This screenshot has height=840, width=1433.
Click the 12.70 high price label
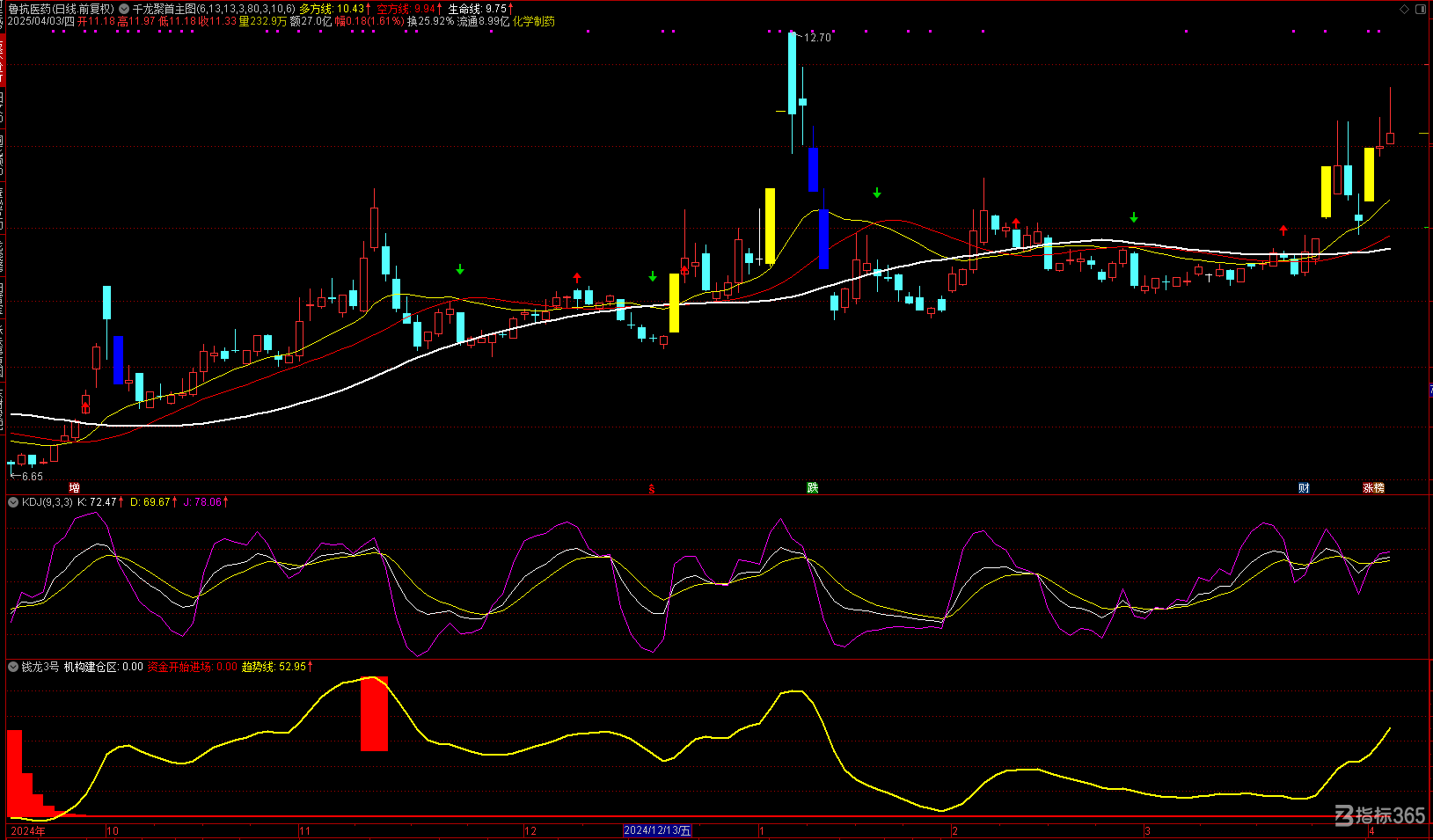point(817,38)
